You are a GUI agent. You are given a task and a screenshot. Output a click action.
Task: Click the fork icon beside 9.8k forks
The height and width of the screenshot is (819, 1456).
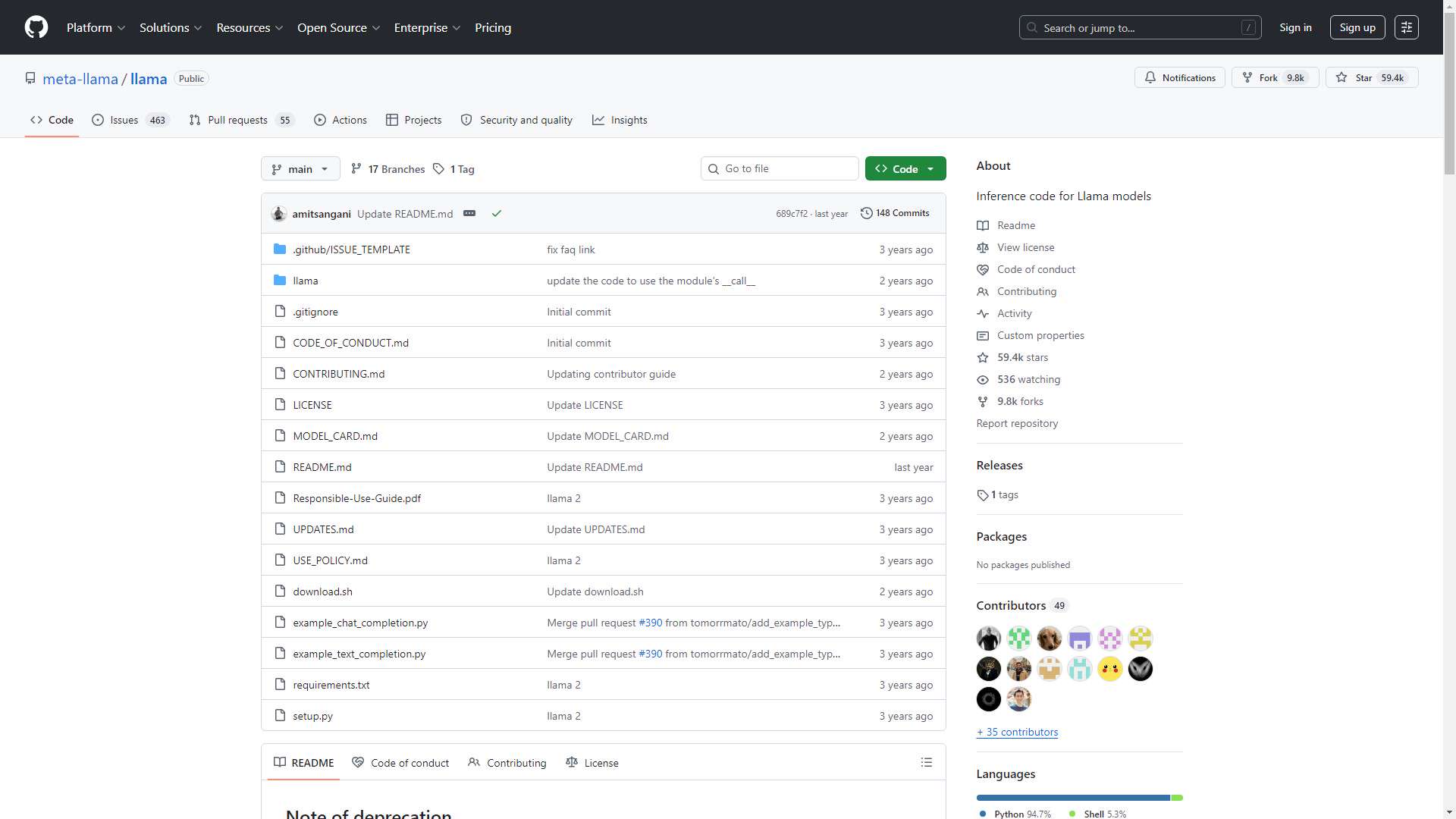(x=983, y=402)
